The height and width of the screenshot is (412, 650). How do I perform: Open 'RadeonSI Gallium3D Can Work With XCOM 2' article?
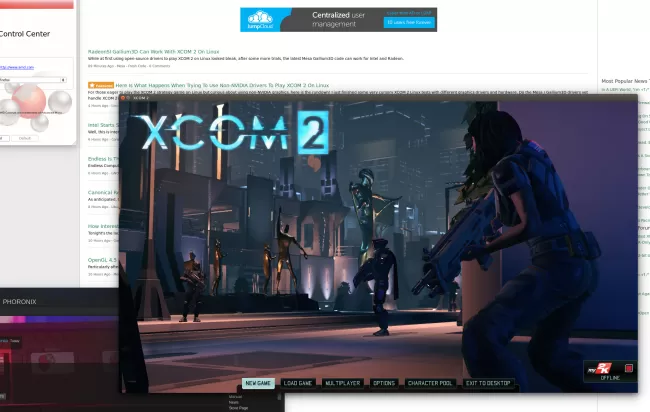tap(153, 52)
